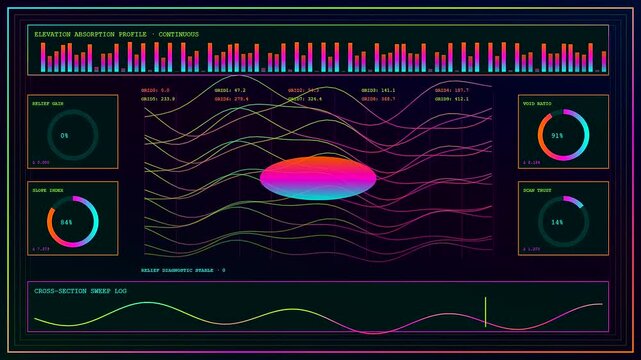641x360 pixels.
Task: Select the GRID7: 324.4 legend entry
Action: click(305, 99)
